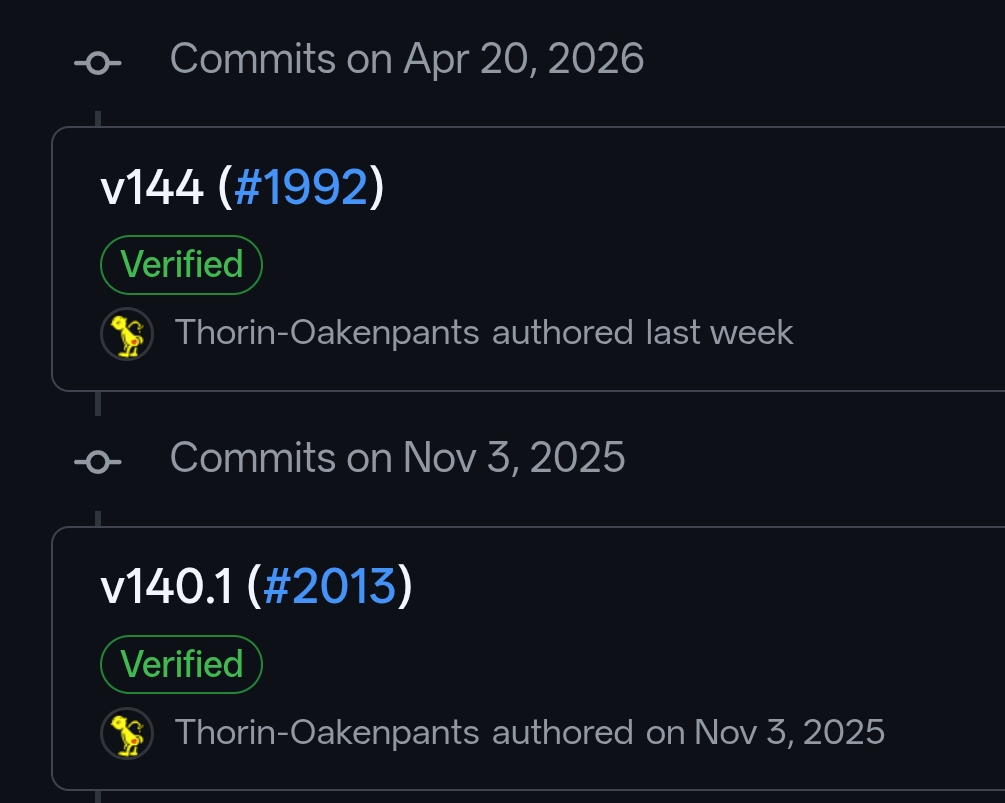
Task: Click the v140.1 commit title
Action: [x=167, y=586]
